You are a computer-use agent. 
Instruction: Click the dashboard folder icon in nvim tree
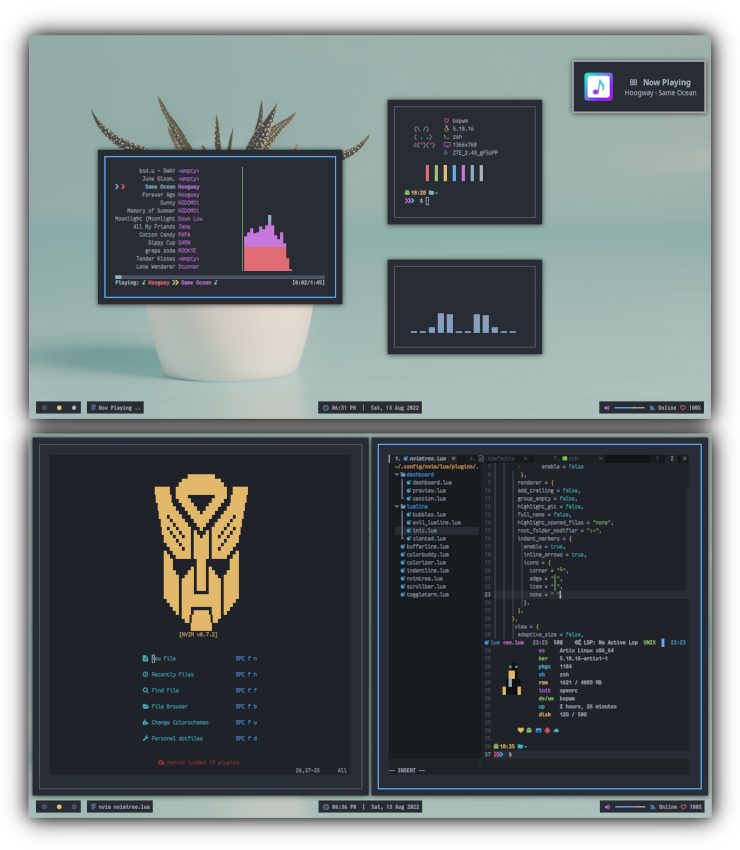click(403, 474)
